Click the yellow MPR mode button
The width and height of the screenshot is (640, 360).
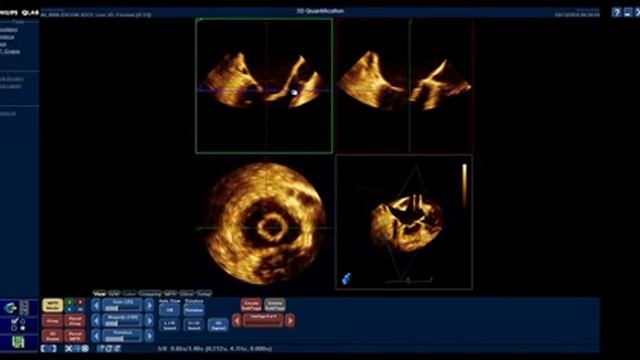[52, 305]
